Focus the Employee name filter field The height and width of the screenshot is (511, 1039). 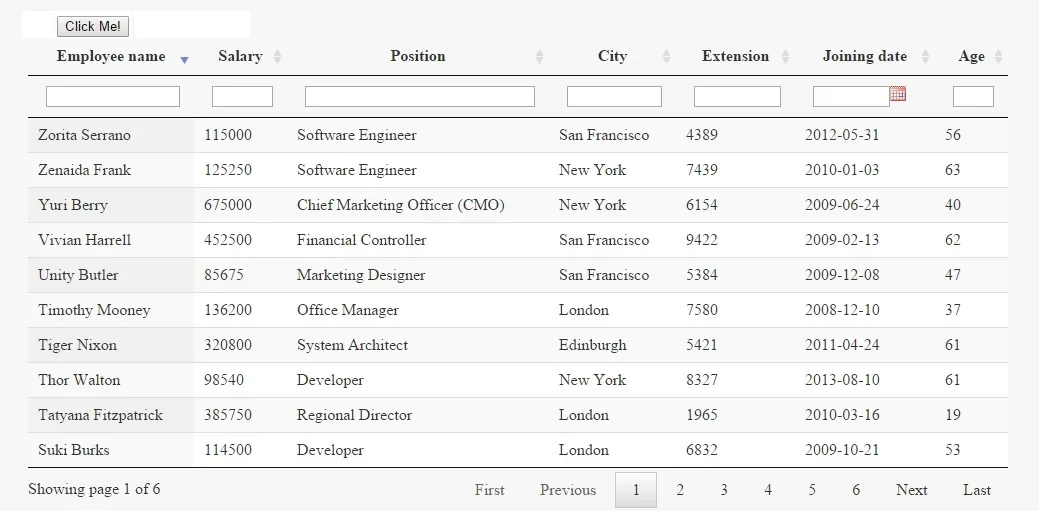[113, 97]
